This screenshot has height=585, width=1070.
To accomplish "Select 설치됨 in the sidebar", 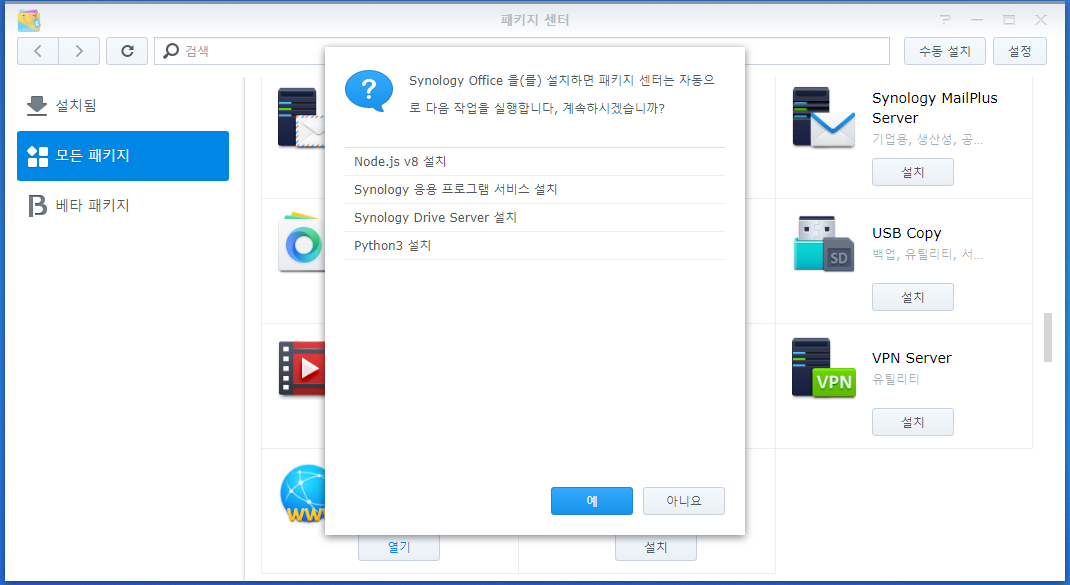I will click(123, 106).
